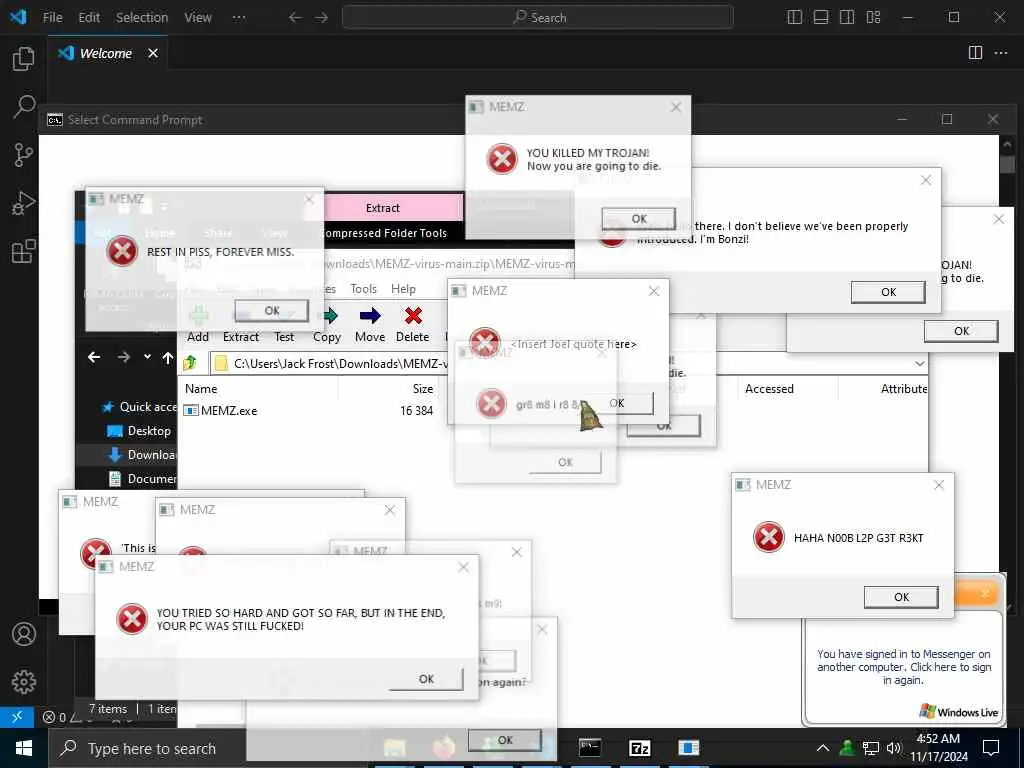Go back with the VS Code title bar arrow
1024x768 pixels.
[x=295, y=18]
